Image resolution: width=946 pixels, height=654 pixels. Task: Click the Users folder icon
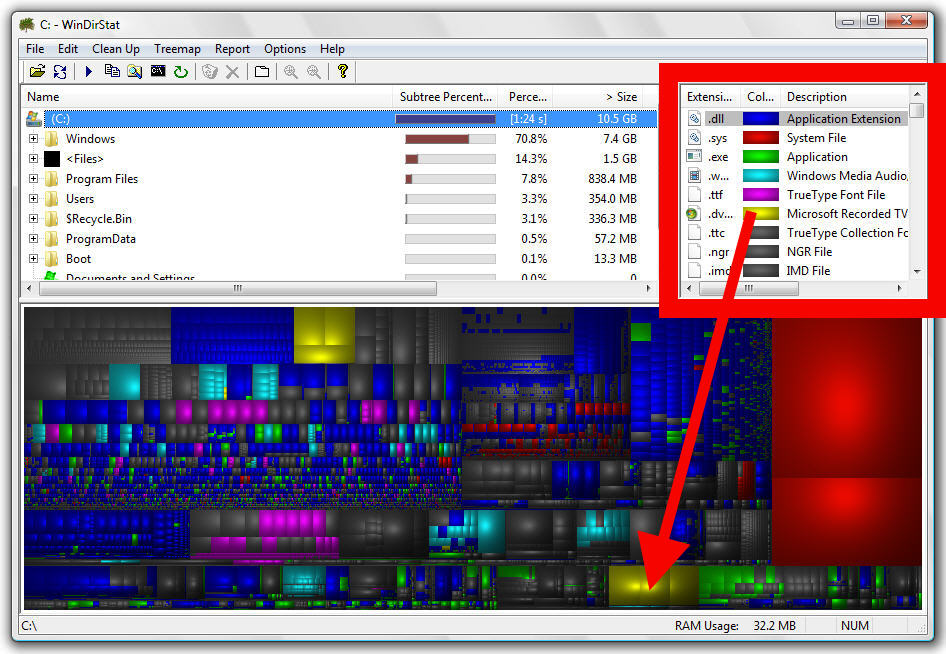point(52,198)
